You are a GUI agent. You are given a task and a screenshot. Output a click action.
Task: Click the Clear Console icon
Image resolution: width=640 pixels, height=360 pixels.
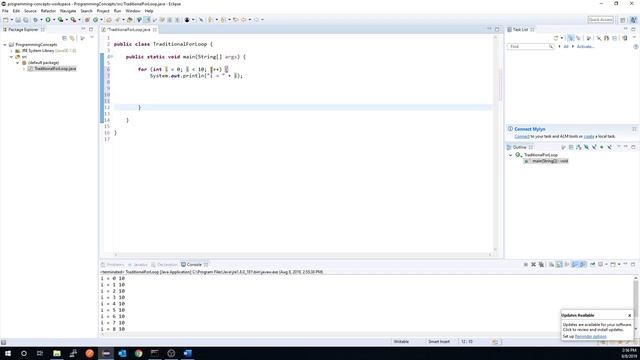[551, 264]
